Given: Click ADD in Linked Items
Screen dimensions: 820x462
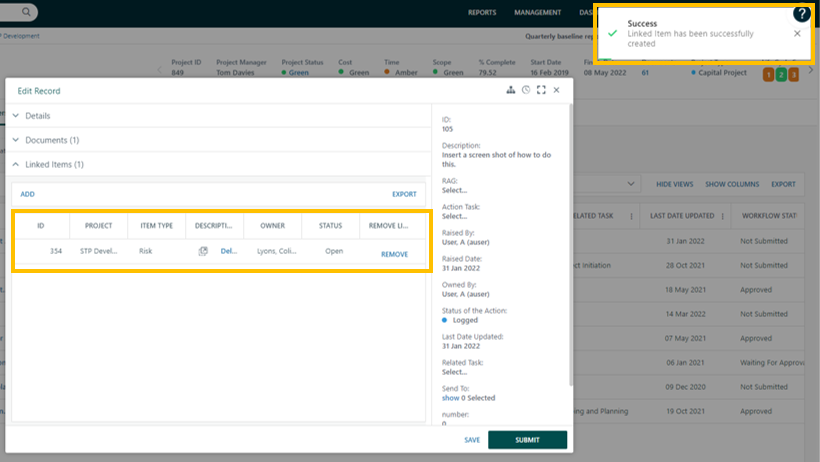Looking at the screenshot, I should click(x=27, y=194).
